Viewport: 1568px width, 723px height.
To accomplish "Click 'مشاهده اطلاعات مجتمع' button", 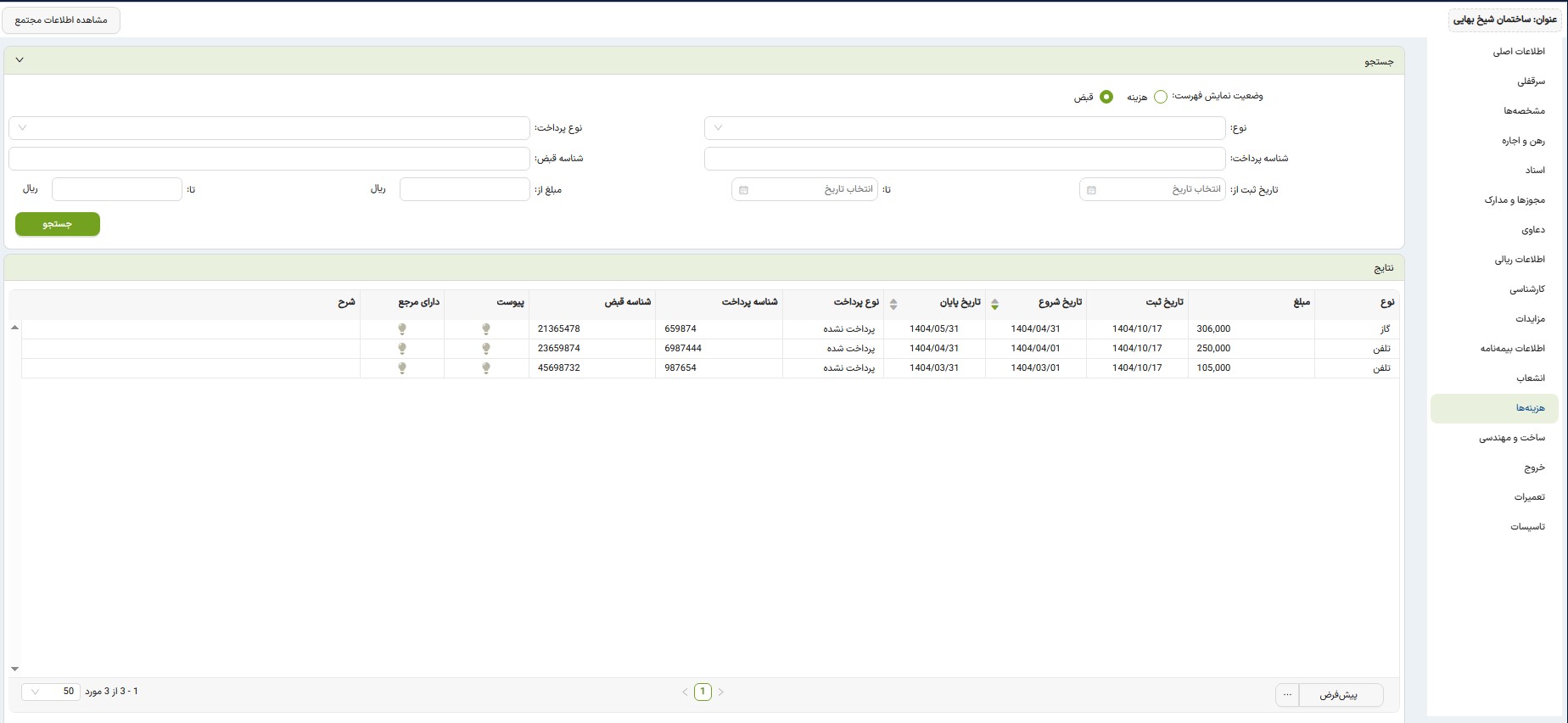I will pyautogui.click(x=61, y=20).
